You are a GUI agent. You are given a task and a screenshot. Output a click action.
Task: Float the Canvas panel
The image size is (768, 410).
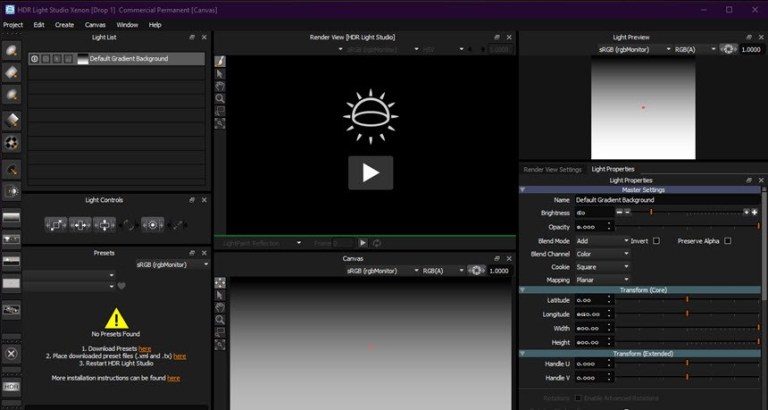point(497,259)
